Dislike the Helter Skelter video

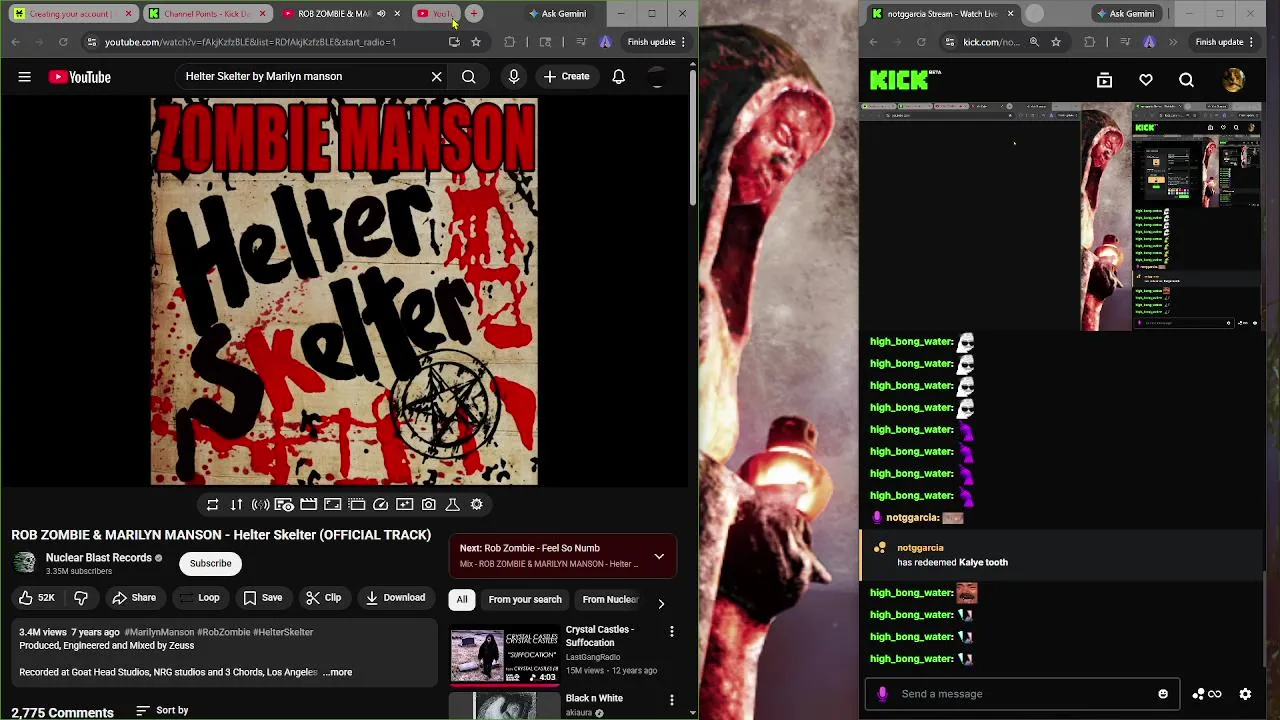pos(81,598)
